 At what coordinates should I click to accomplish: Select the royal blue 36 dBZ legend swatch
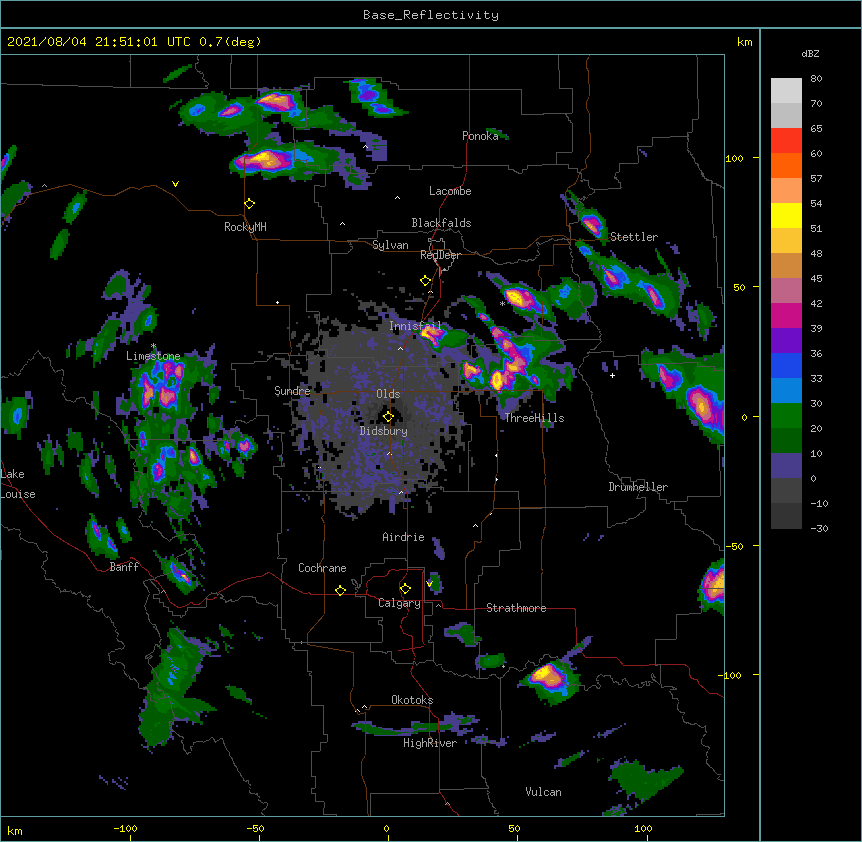tap(786, 365)
